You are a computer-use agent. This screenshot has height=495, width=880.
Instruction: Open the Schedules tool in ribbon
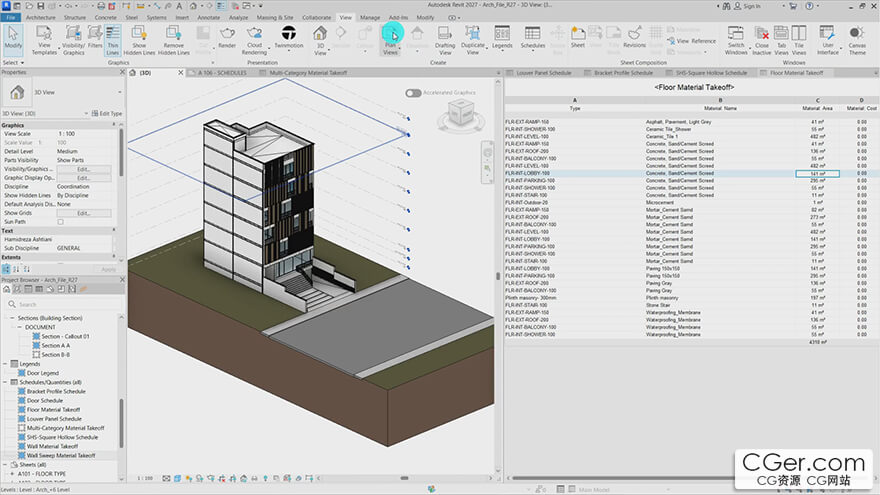click(x=532, y=37)
